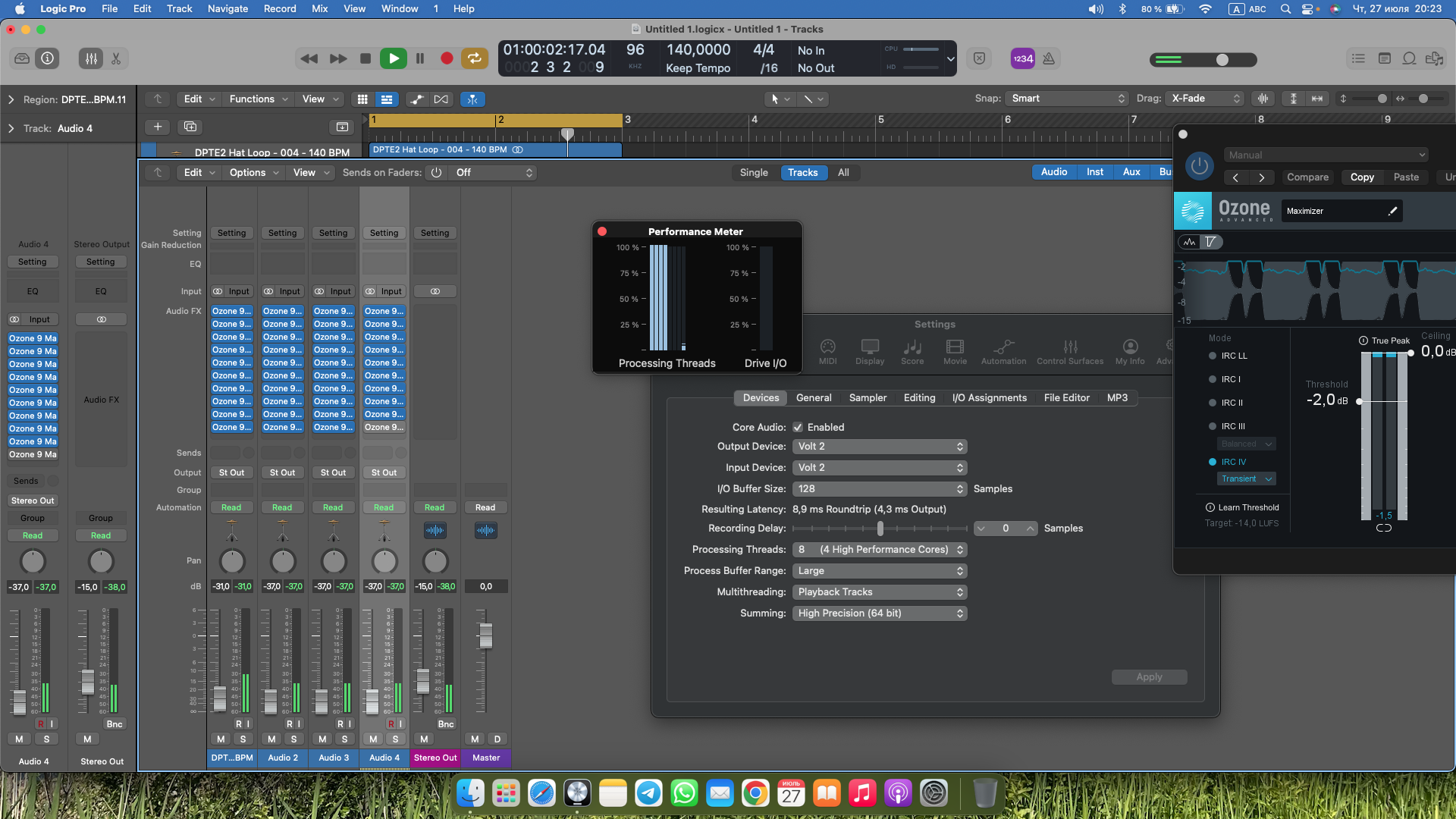Open the Input Device dropdown
The height and width of the screenshot is (819, 1456).
coord(880,468)
